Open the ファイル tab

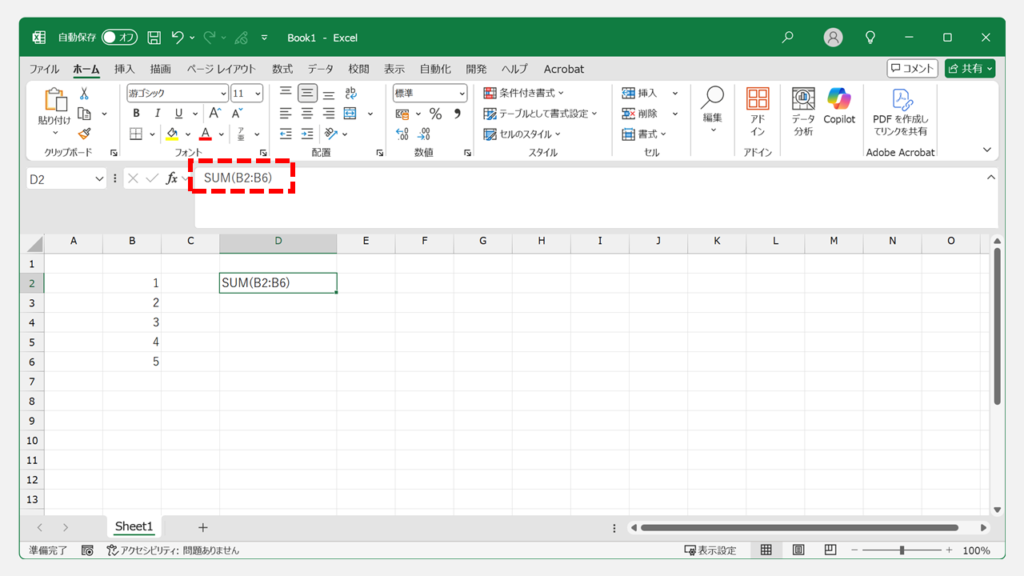pos(44,69)
